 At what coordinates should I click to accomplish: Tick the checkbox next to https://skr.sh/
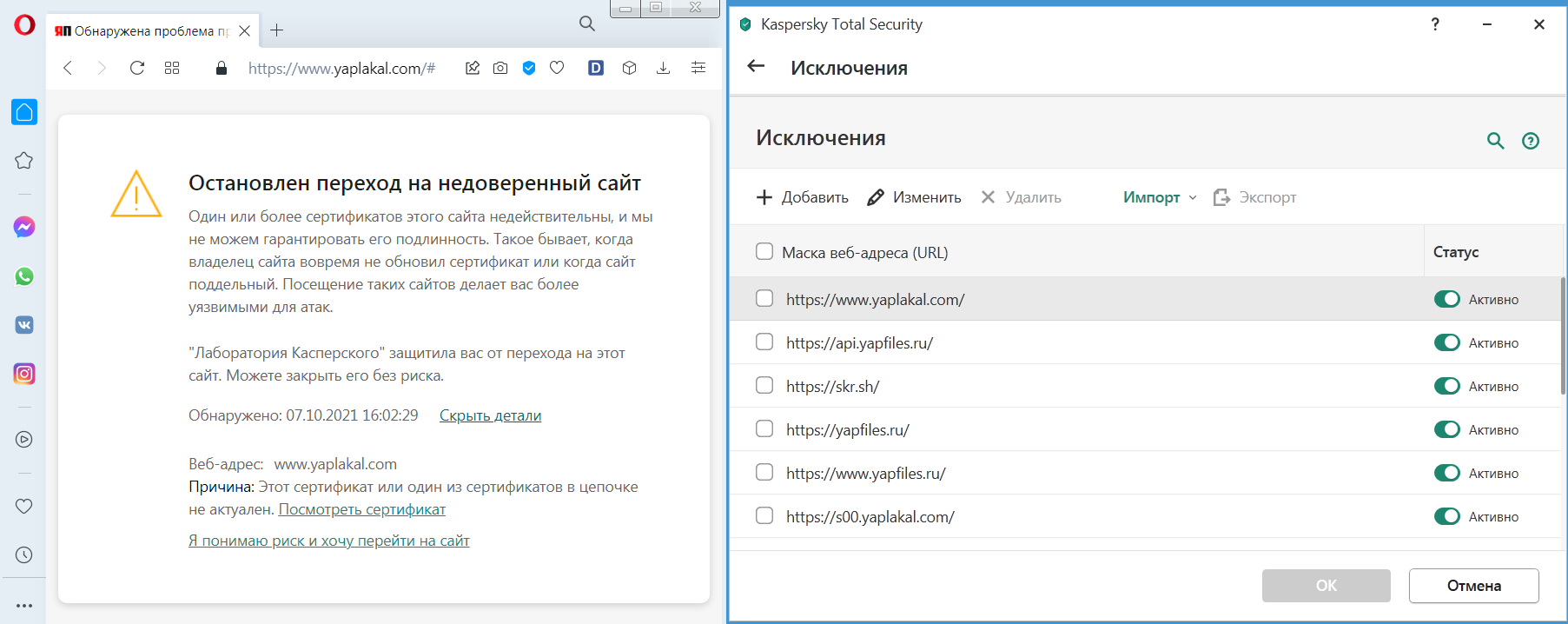point(764,386)
